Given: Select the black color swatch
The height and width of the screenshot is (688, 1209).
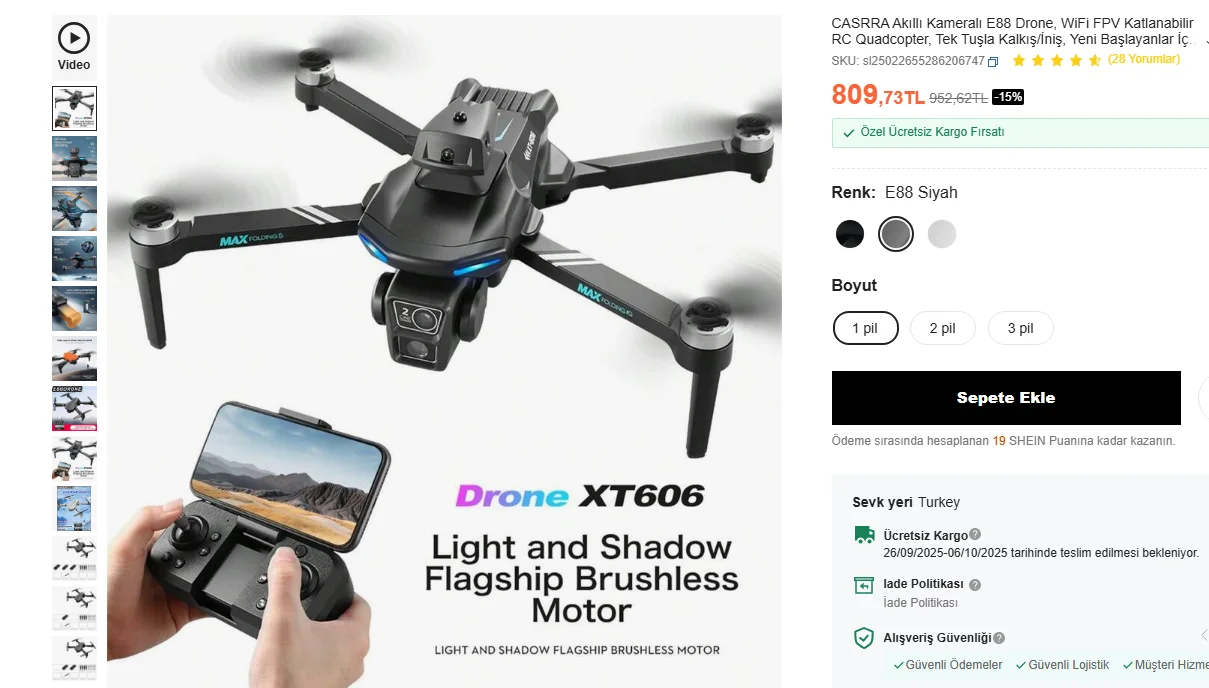Looking at the screenshot, I should 850,234.
